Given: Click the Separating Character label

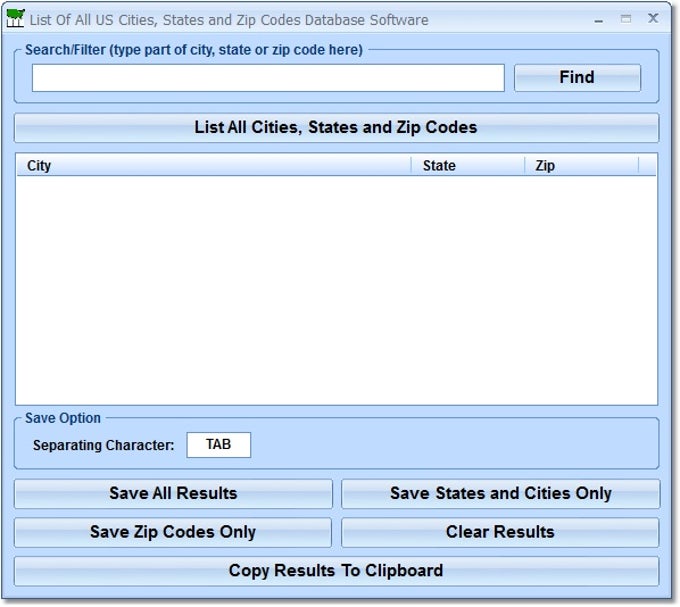Looking at the screenshot, I should coord(104,445).
